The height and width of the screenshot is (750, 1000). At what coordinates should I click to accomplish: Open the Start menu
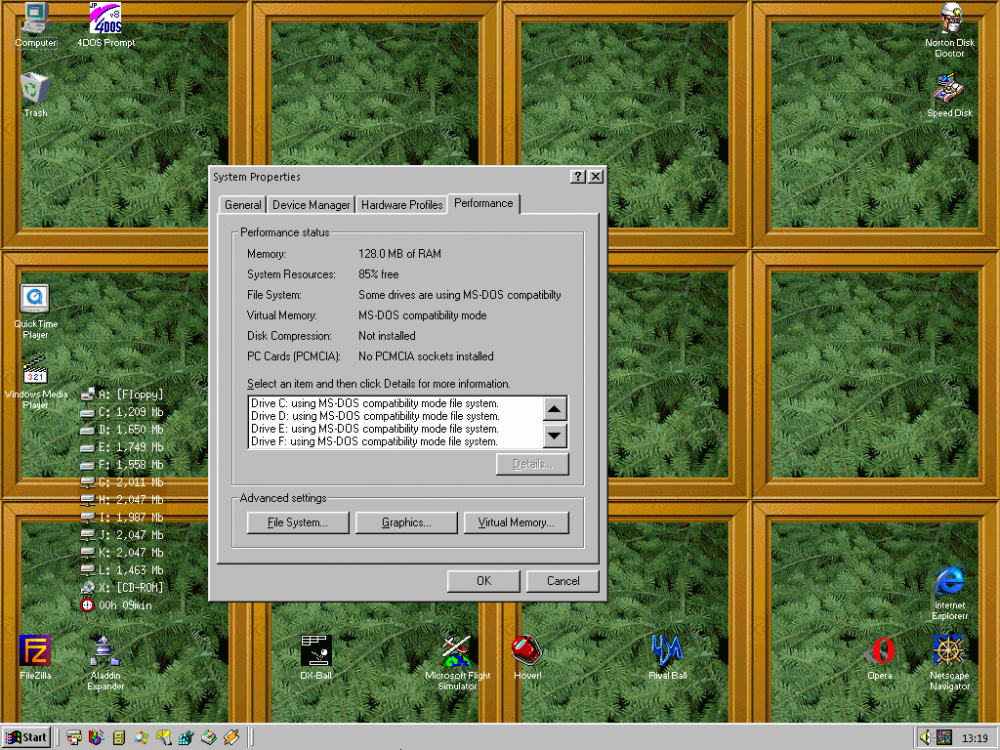coord(27,738)
